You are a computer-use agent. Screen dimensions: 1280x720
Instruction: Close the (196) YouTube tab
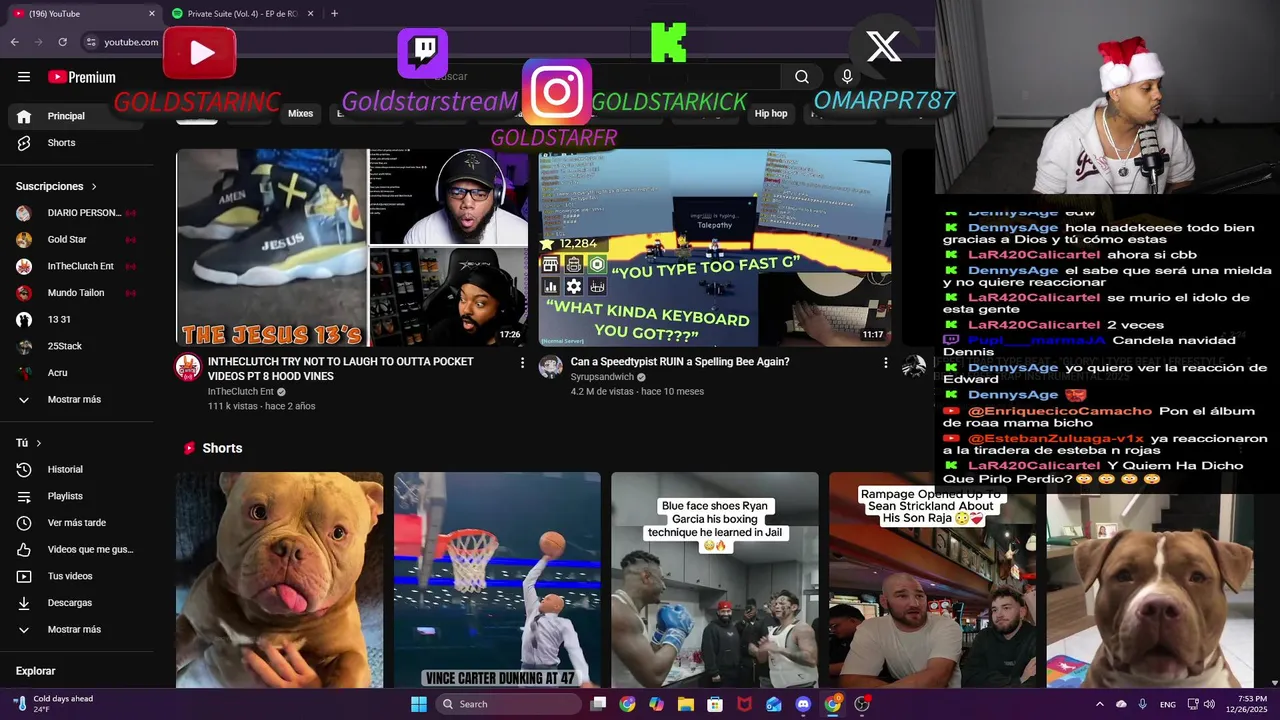click(152, 14)
